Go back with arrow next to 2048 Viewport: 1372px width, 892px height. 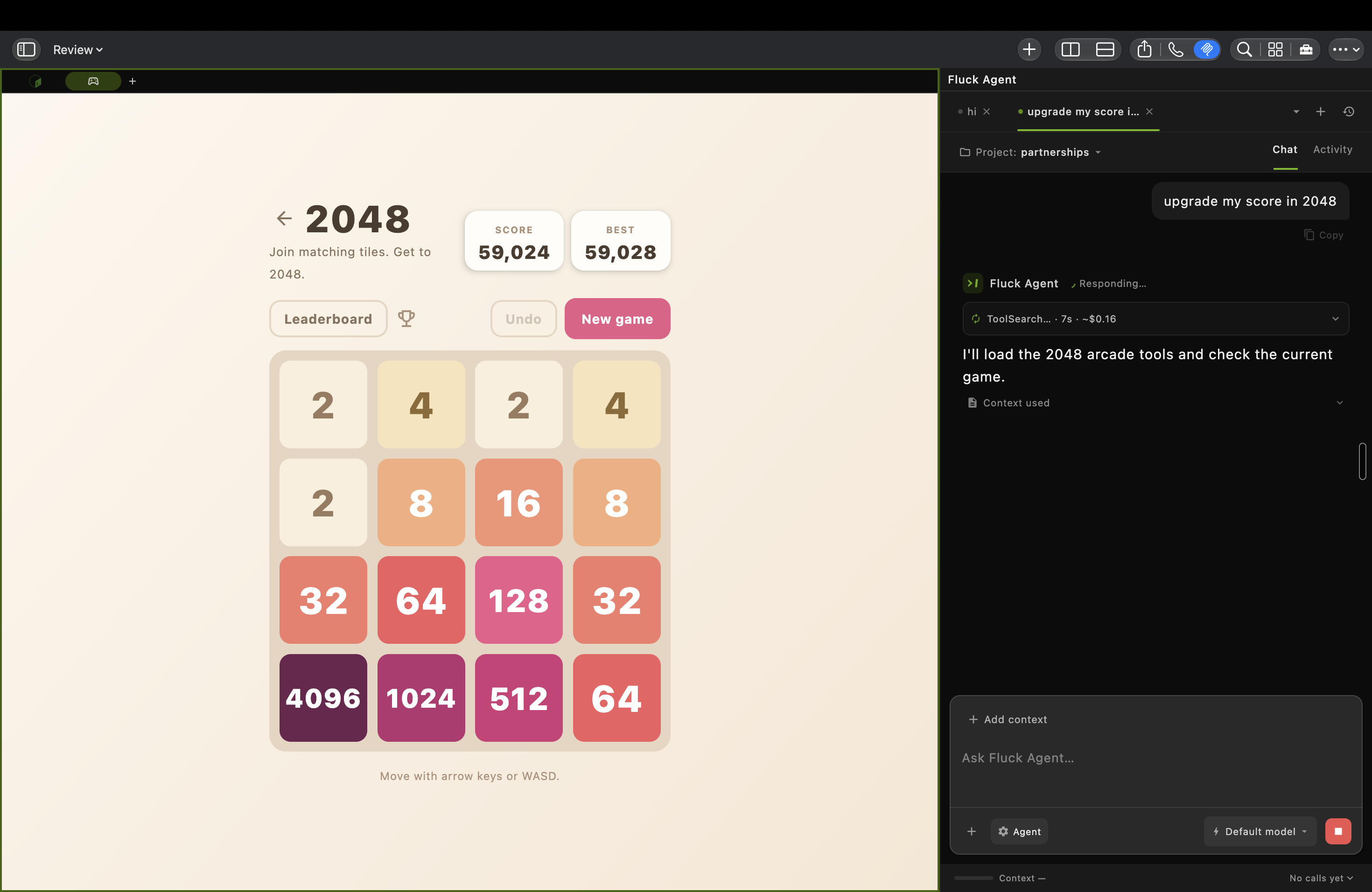[284, 218]
